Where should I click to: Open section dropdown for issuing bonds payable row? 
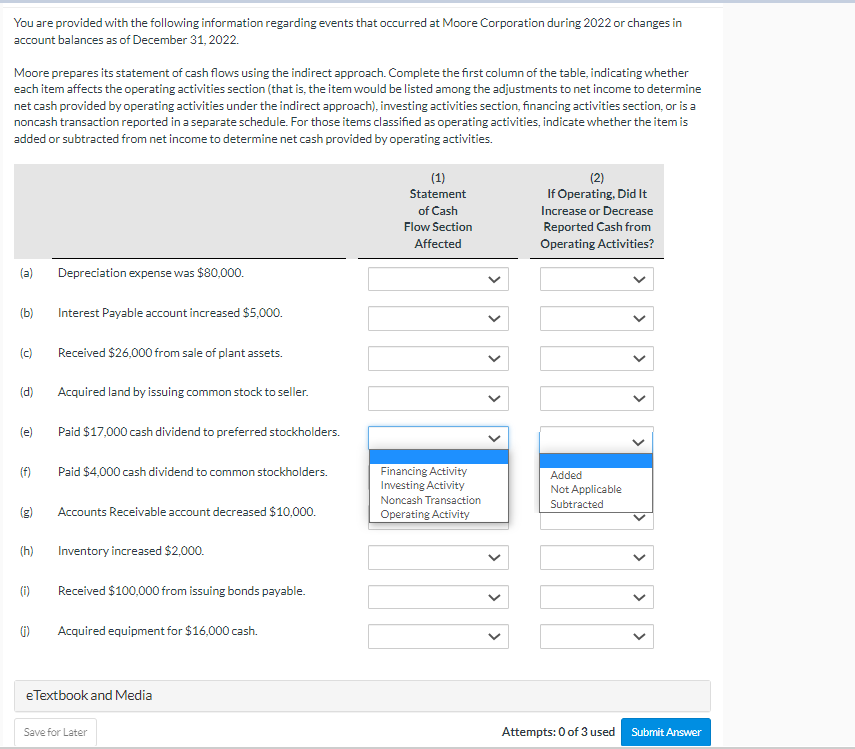click(x=438, y=597)
